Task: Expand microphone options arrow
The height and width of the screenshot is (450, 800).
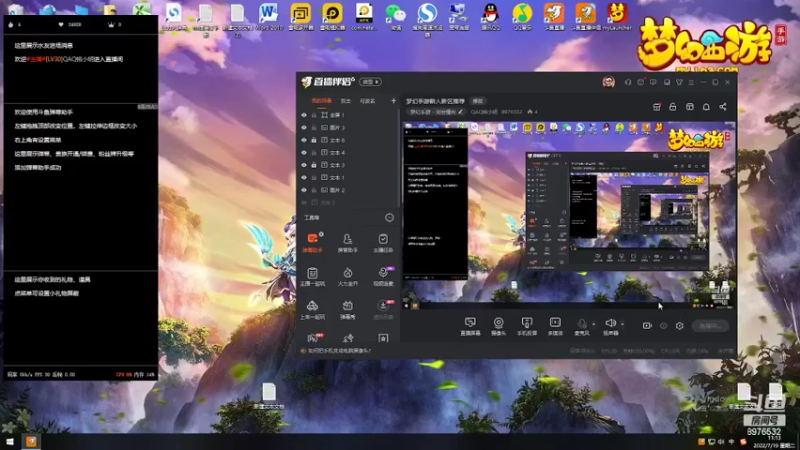Action: click(593, 323)
